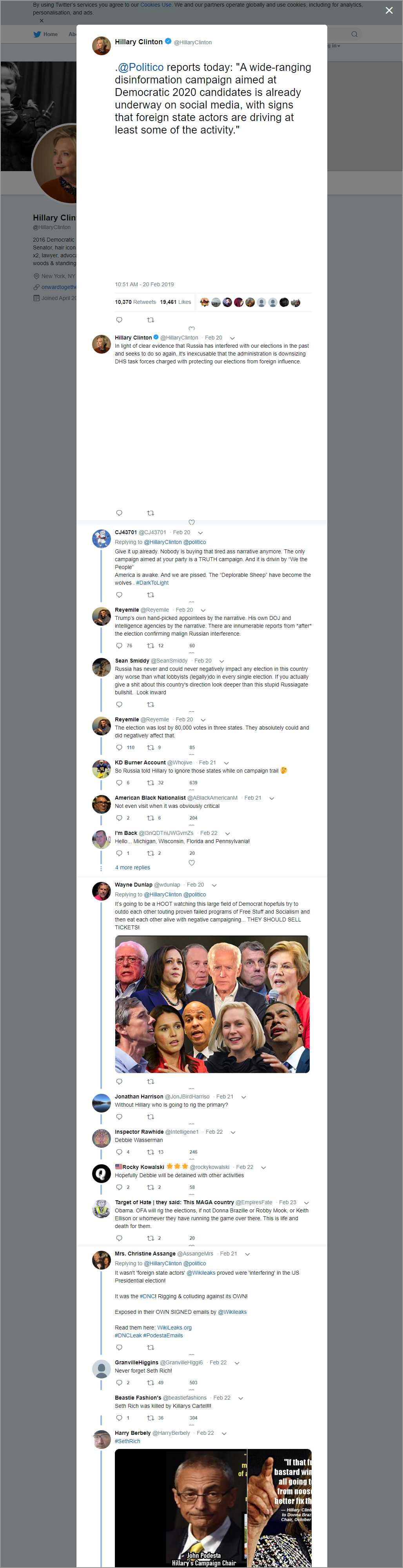
Task: Like the main Politico disinformation tweet
Action: [191, 328]
